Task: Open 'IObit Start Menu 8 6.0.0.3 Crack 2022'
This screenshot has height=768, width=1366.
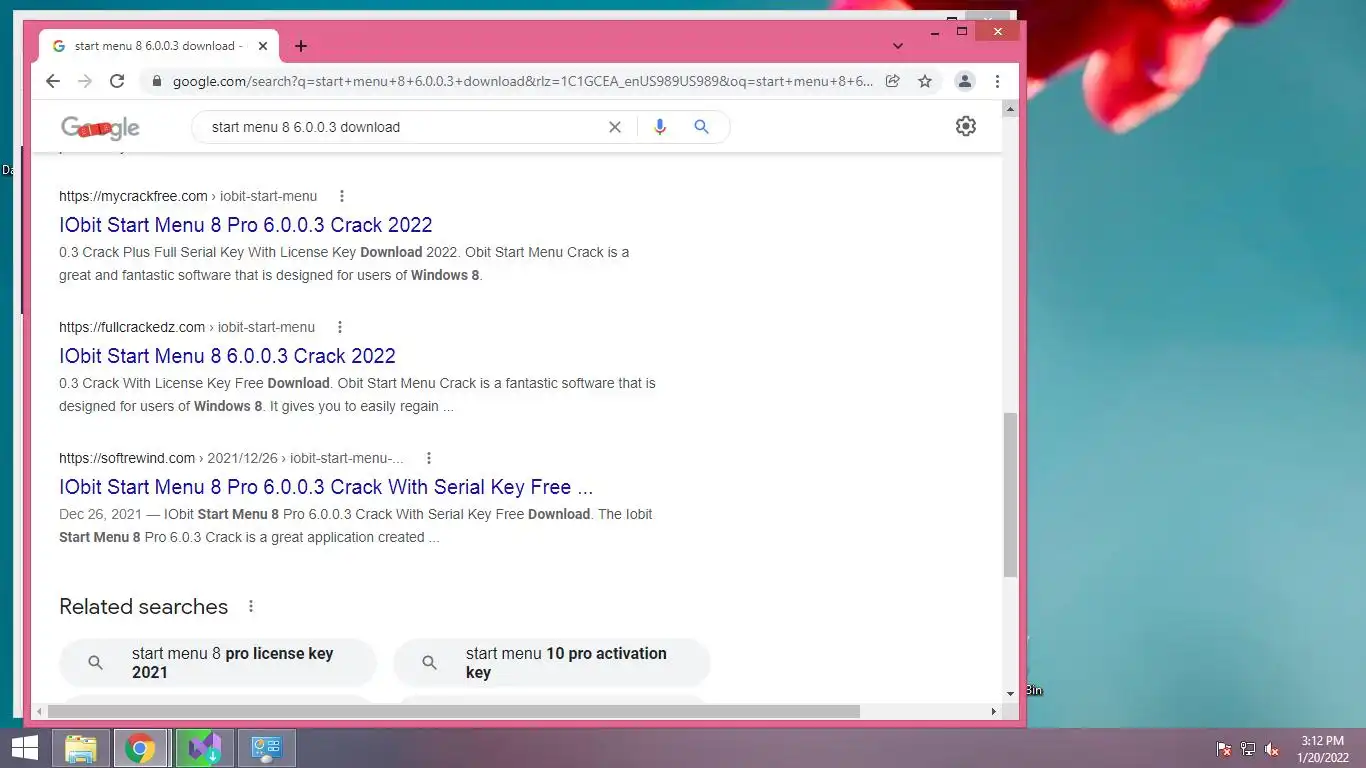Action: (x=227, y=356)
